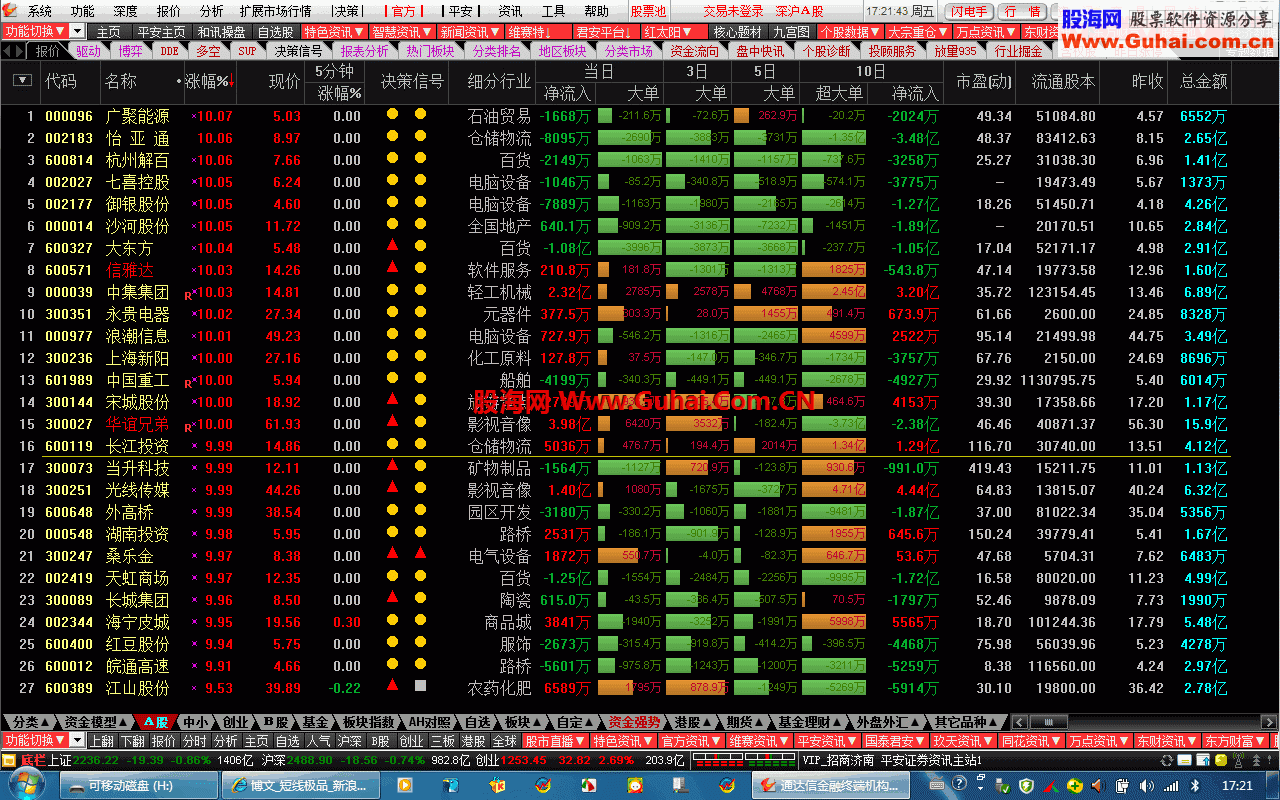Switch to the DDE tab

click(x=169, y=51)
